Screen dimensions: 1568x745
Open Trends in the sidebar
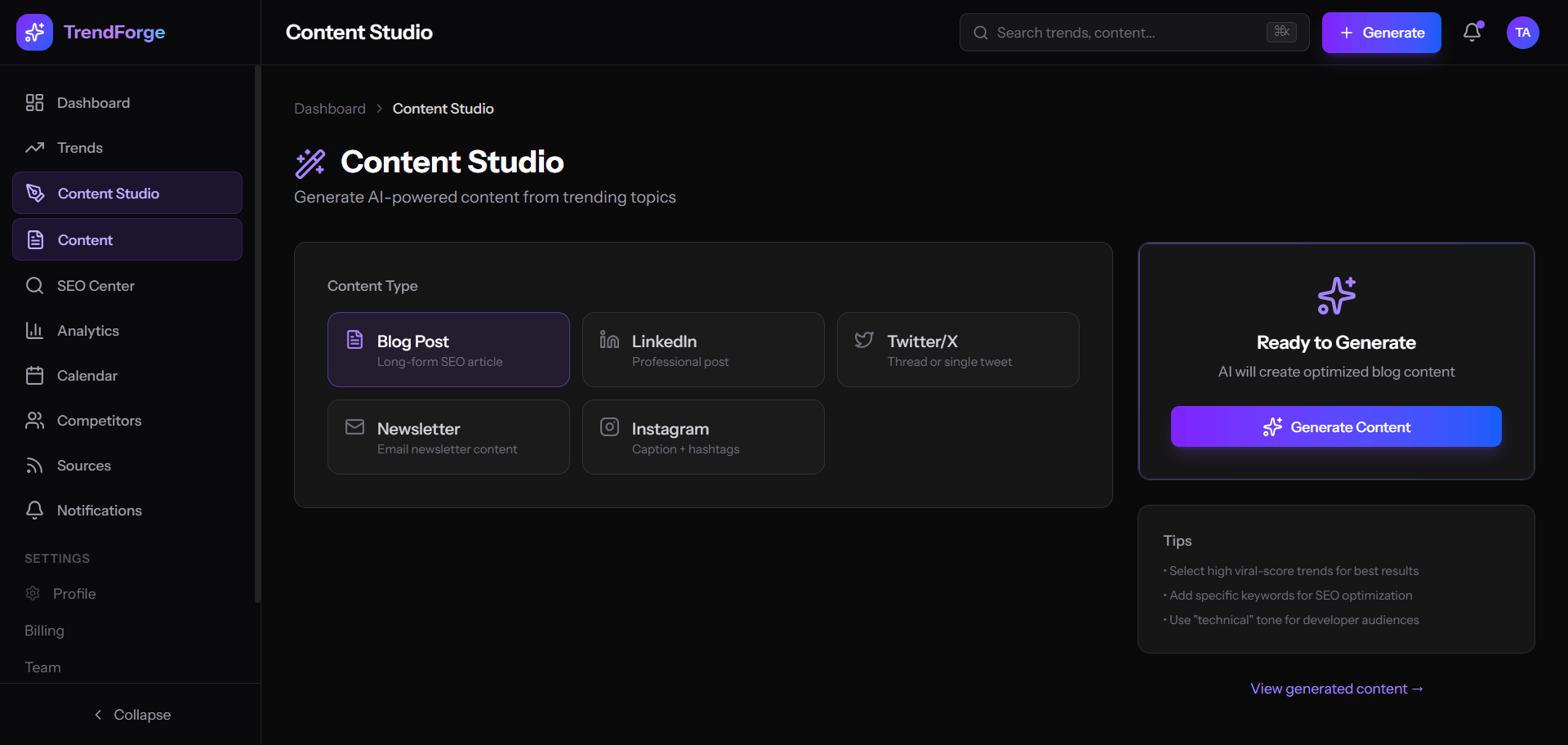point(127,148)
